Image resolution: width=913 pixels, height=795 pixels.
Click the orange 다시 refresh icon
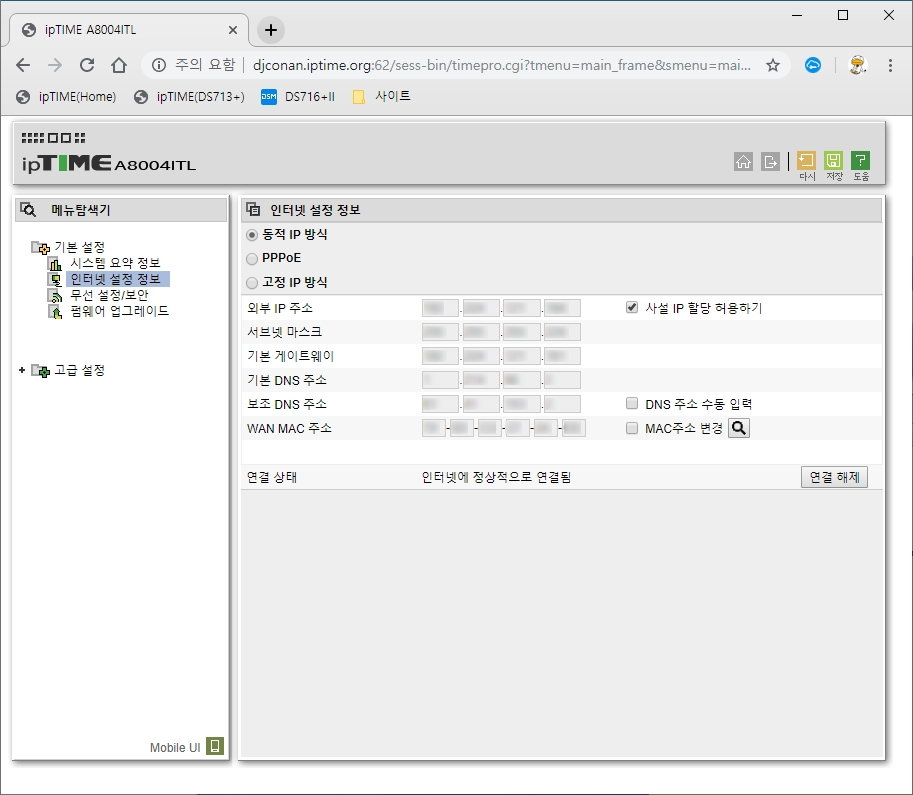(806, 161)
